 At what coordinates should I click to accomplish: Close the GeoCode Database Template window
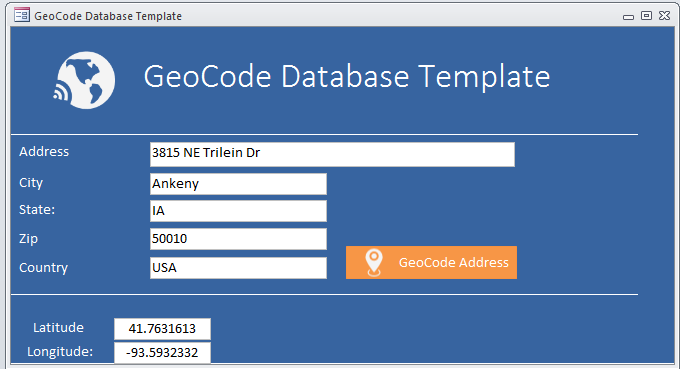[664, 16]
